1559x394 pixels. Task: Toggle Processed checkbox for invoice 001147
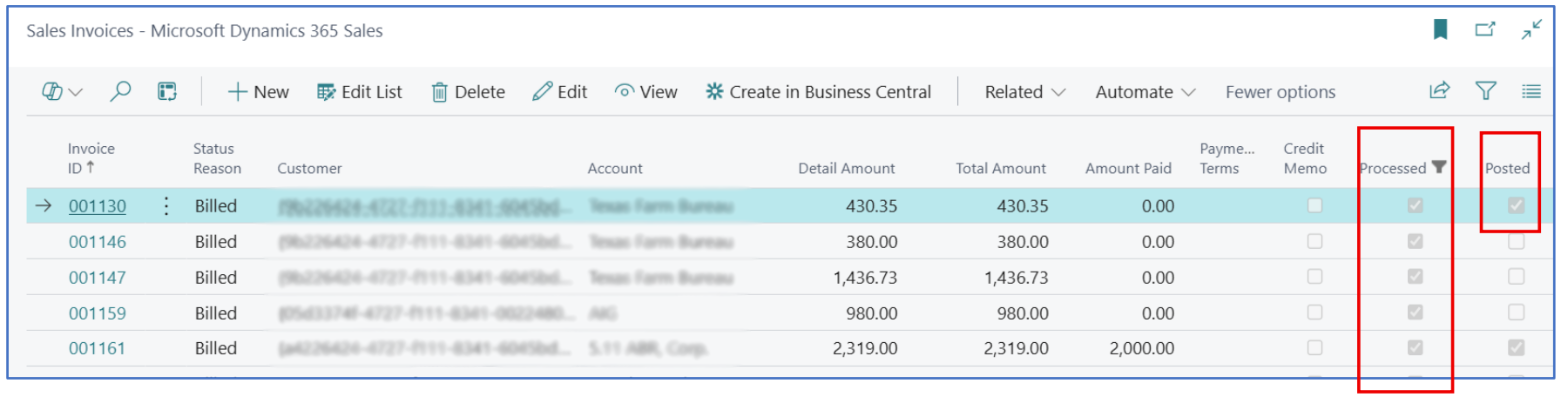[x=1414, y=277]
